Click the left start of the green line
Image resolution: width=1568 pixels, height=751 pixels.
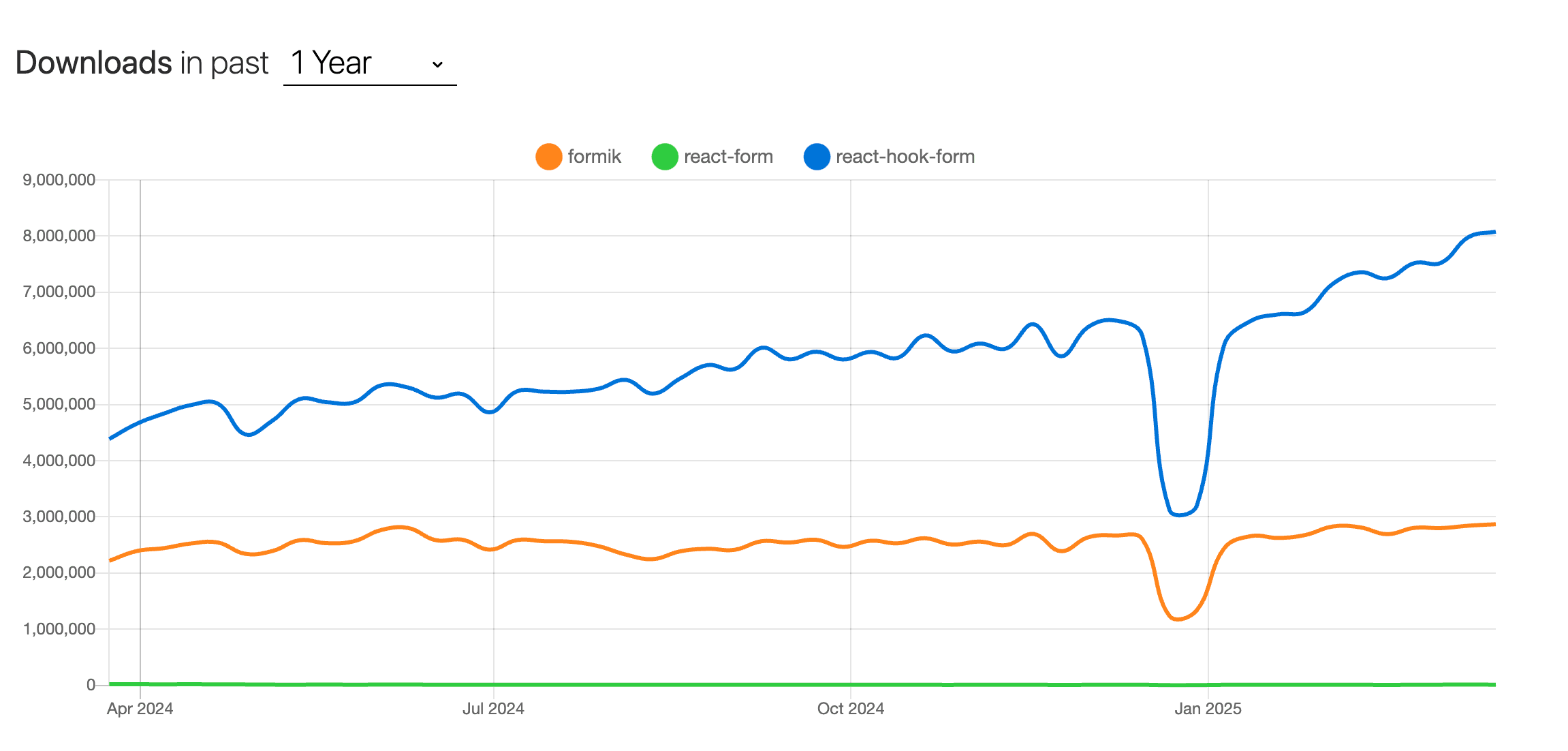[111, 684]
